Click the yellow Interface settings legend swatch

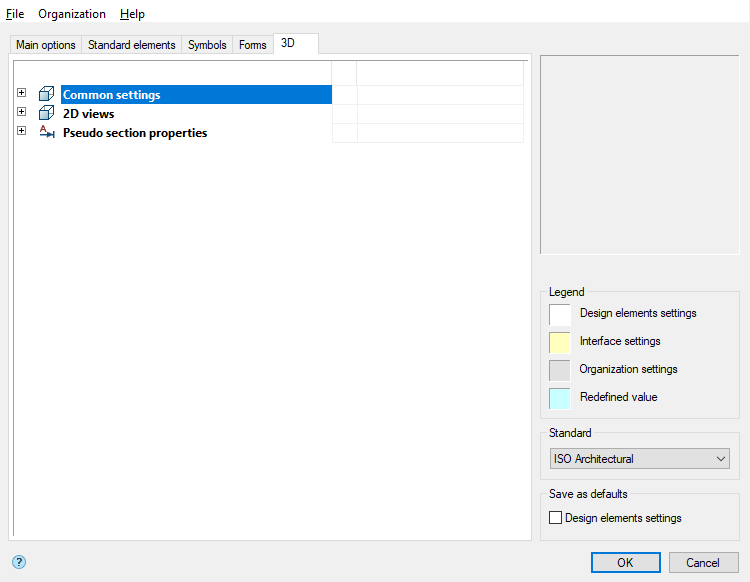[x=560, y=342]
